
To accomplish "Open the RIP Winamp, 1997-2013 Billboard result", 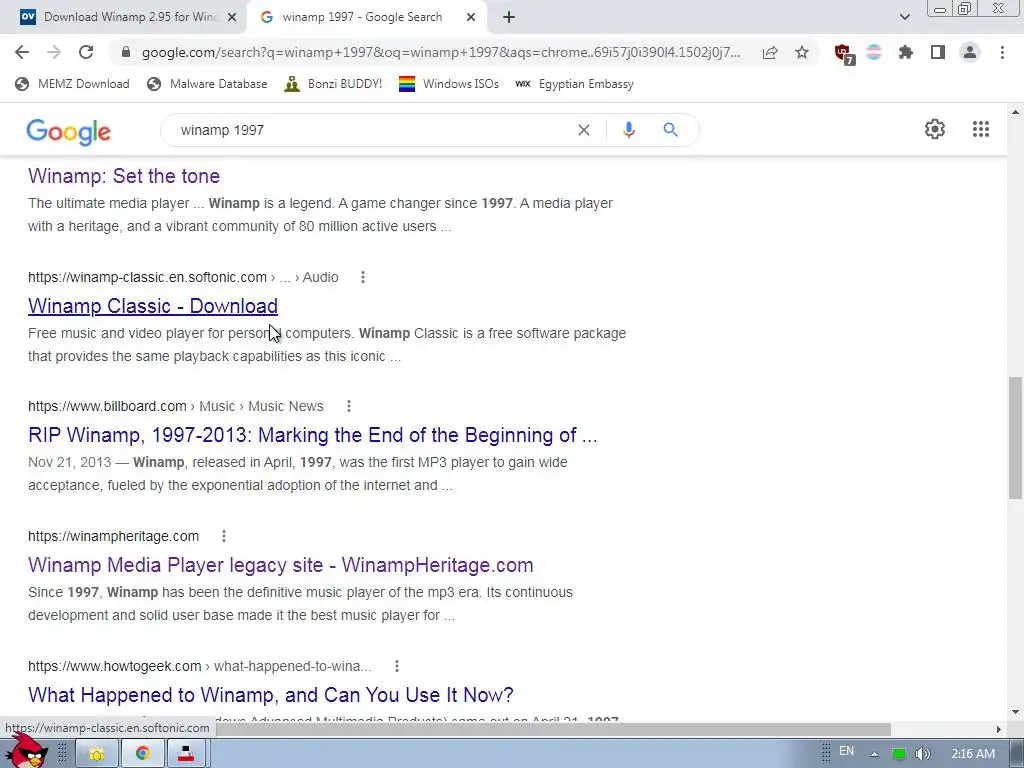I will coord(313,435).
